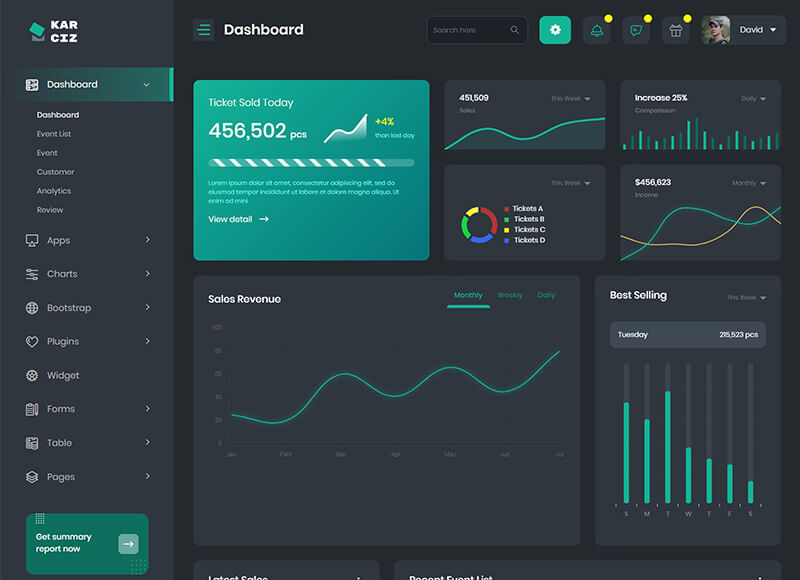
Task: Click the arrow button on summary report card
Action: 128,544
